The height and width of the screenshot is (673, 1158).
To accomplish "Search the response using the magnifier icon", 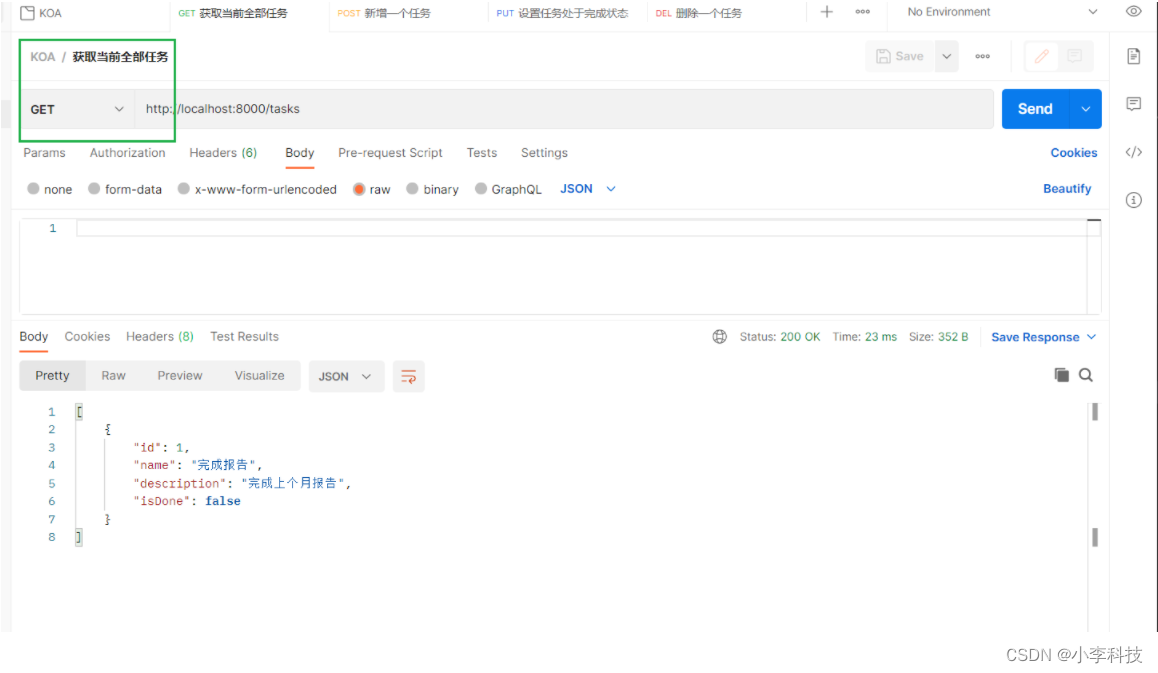I will (1086, 375).
